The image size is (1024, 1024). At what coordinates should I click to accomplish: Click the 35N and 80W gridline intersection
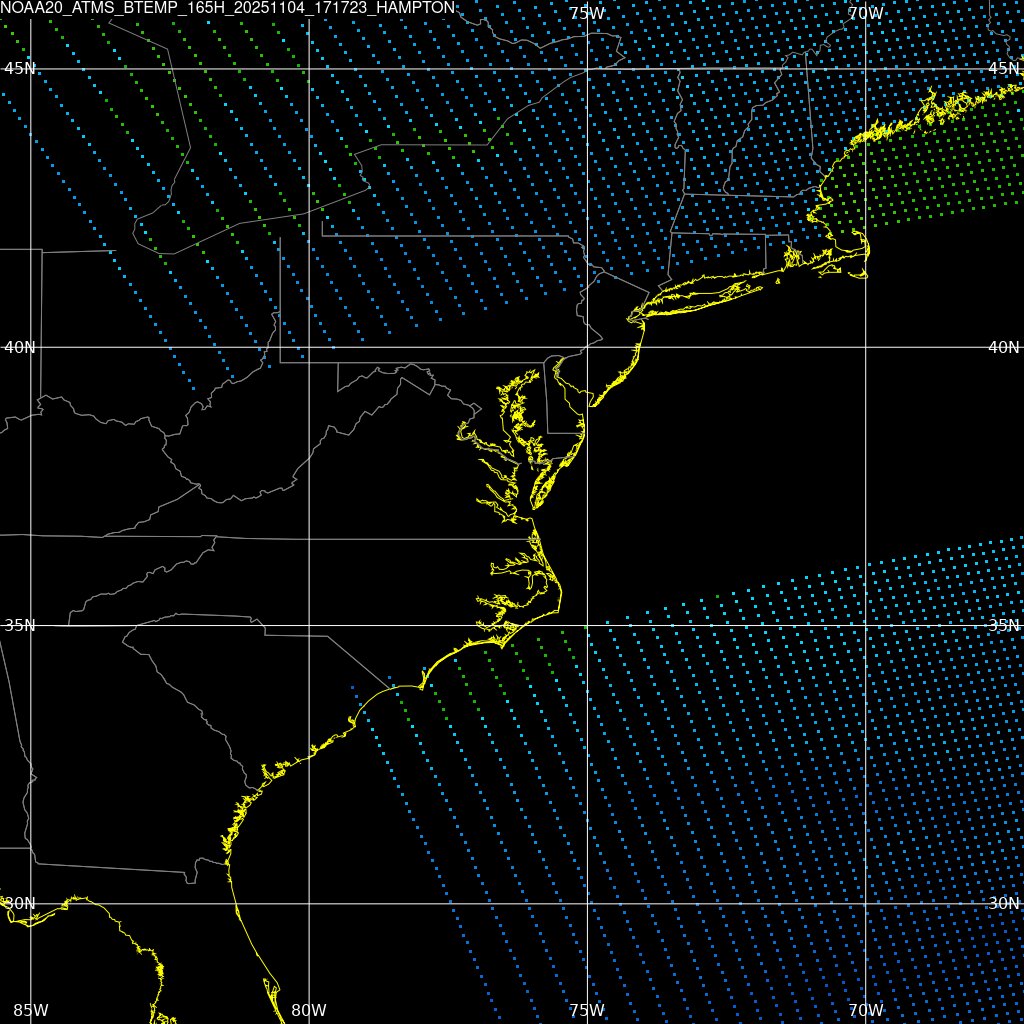[308, 625]
